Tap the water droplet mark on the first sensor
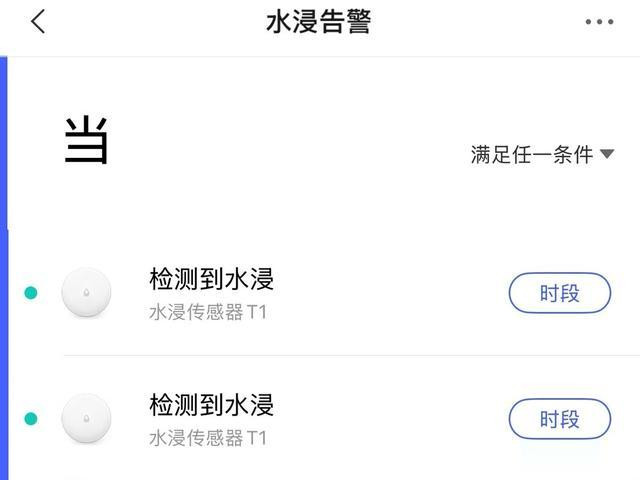640x480 pixels. coord(86,292)
